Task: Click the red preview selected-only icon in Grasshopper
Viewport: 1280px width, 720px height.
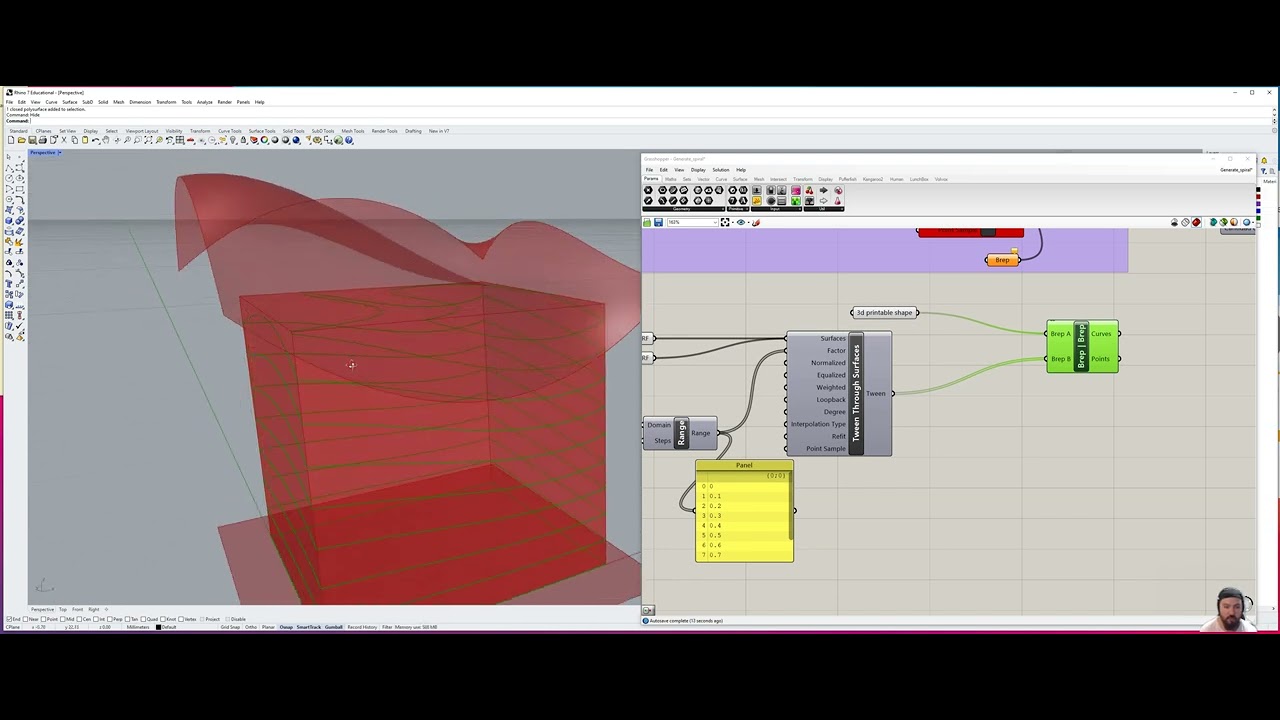Action: (1196, 222)
